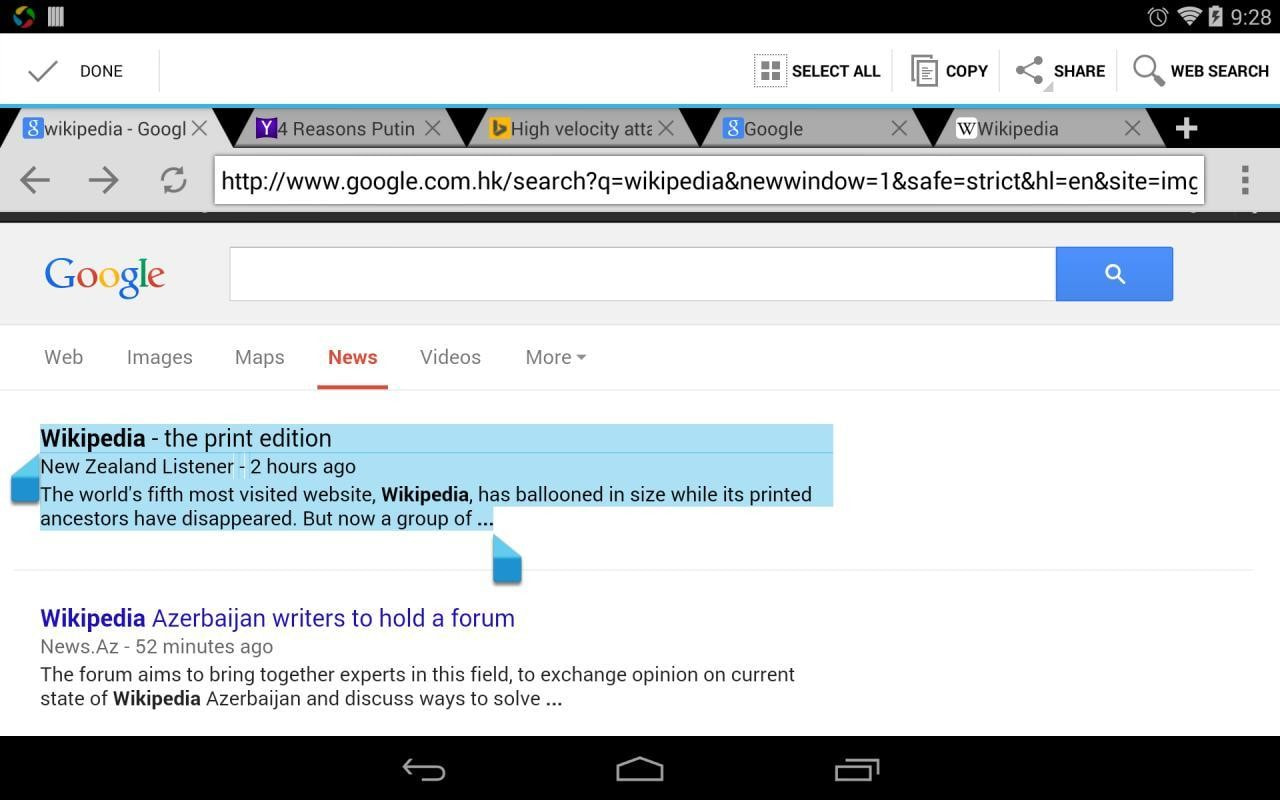Switch to Web search results
1280x800 pixels.
[63, 357]
